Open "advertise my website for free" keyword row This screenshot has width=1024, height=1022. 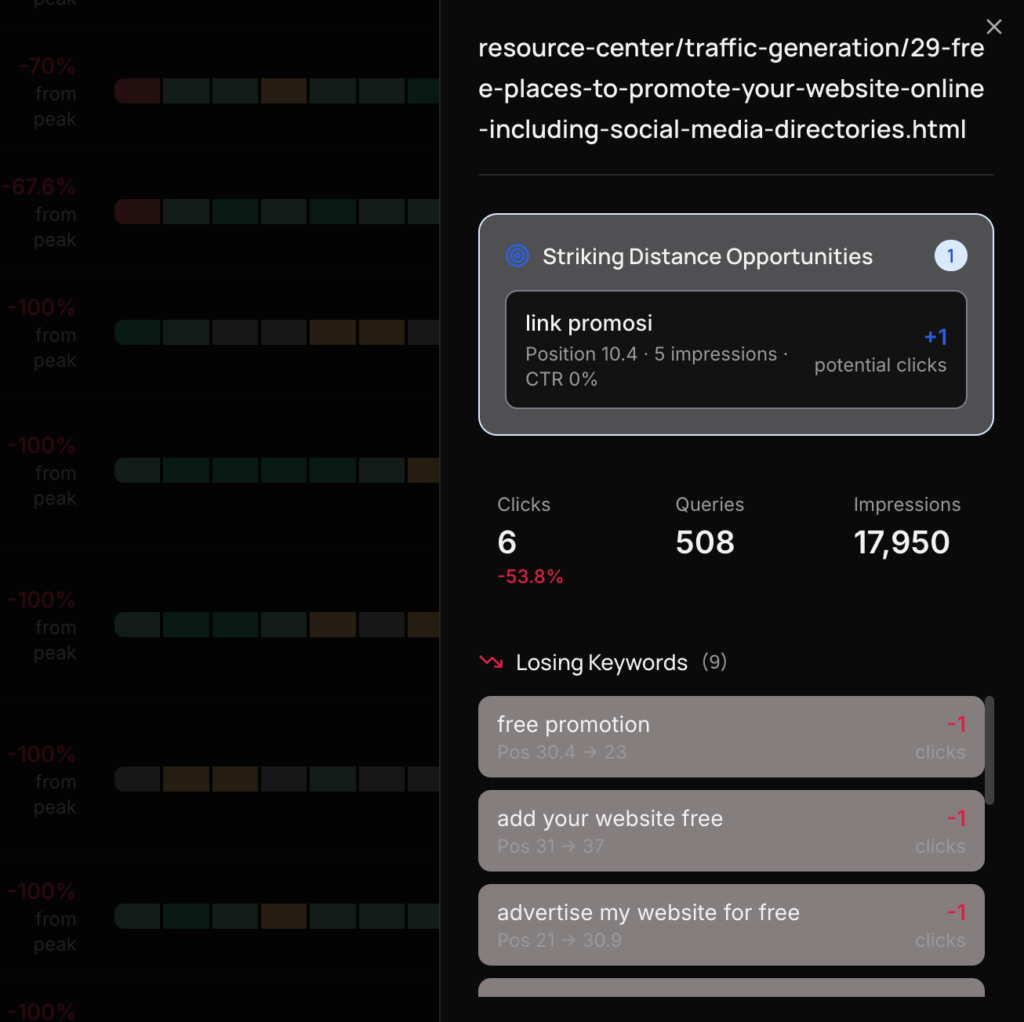(731, 925)
